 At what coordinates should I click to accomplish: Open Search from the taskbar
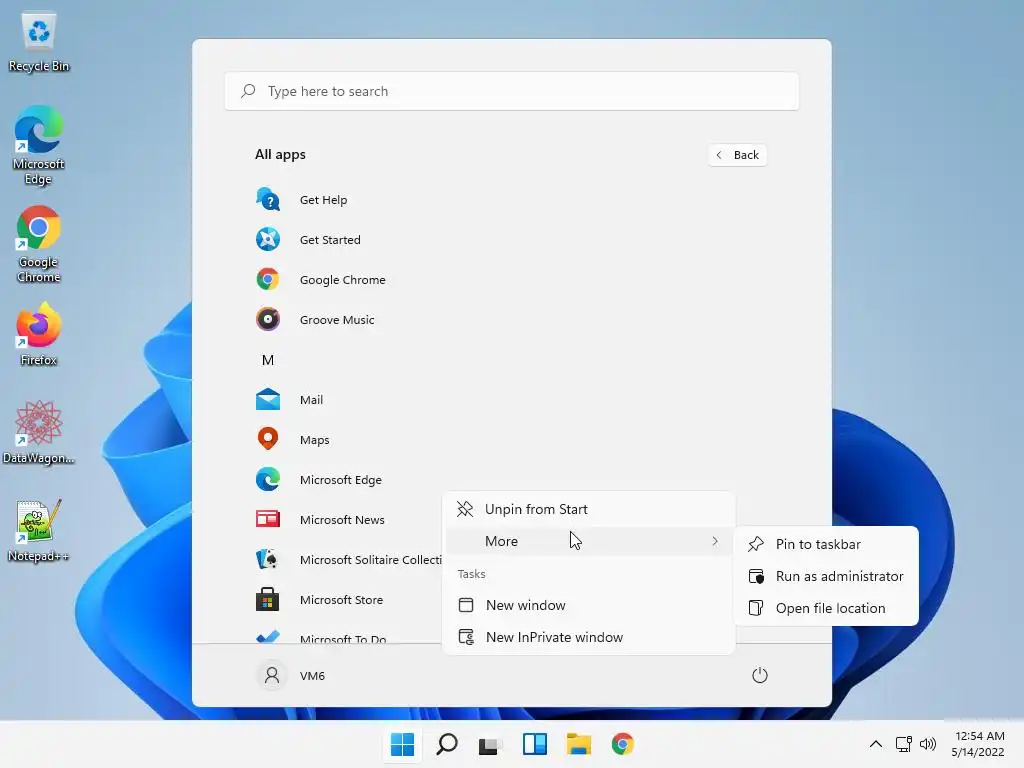coord(447,744)
